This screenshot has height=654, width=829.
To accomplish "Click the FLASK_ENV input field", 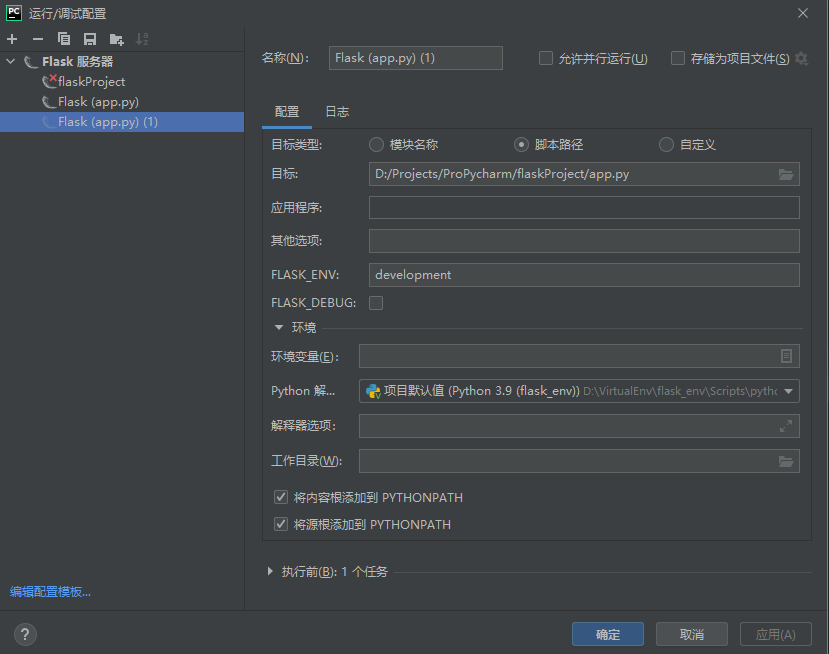I will pyautogui.click(x=584, y=275).
